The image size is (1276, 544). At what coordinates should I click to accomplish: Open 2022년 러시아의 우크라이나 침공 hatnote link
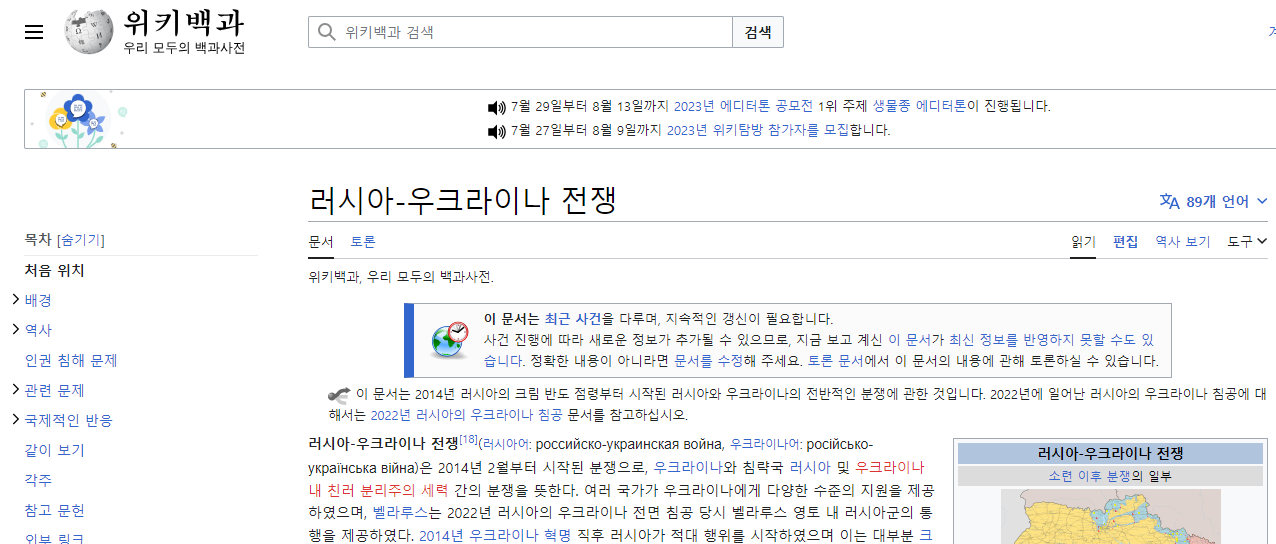click(x=466, y=415)
